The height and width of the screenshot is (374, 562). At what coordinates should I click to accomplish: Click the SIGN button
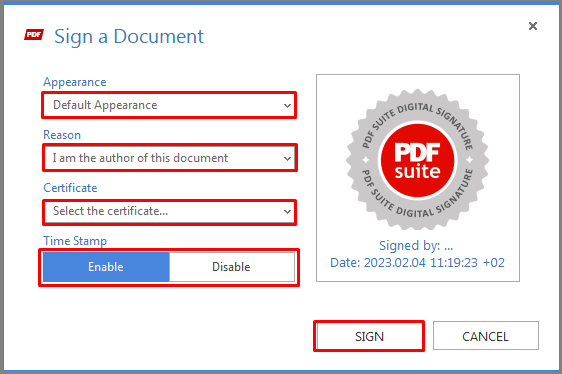tap(369, 336)
